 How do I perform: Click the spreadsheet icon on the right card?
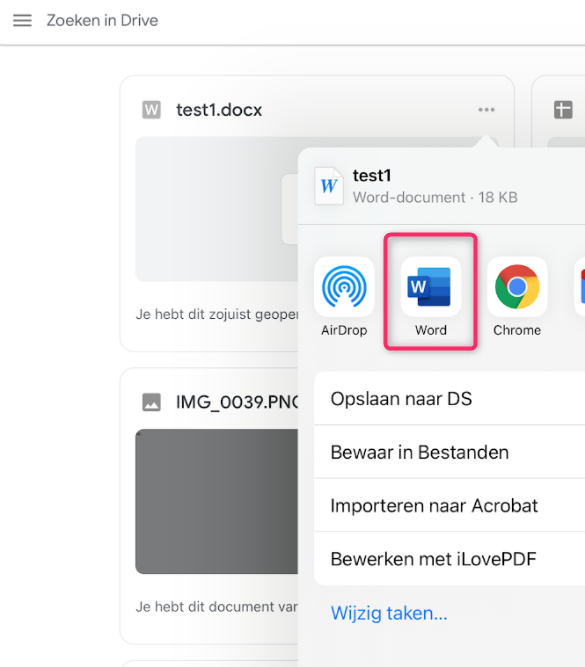click(563, 110)
